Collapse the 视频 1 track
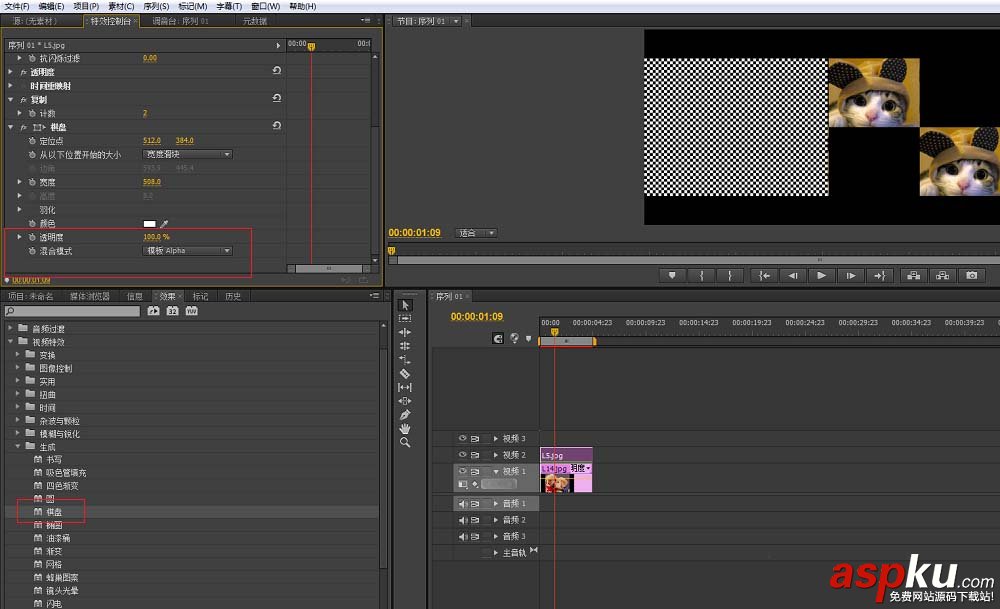Viewport: 1000px width, 609px height. click(496, 471)
